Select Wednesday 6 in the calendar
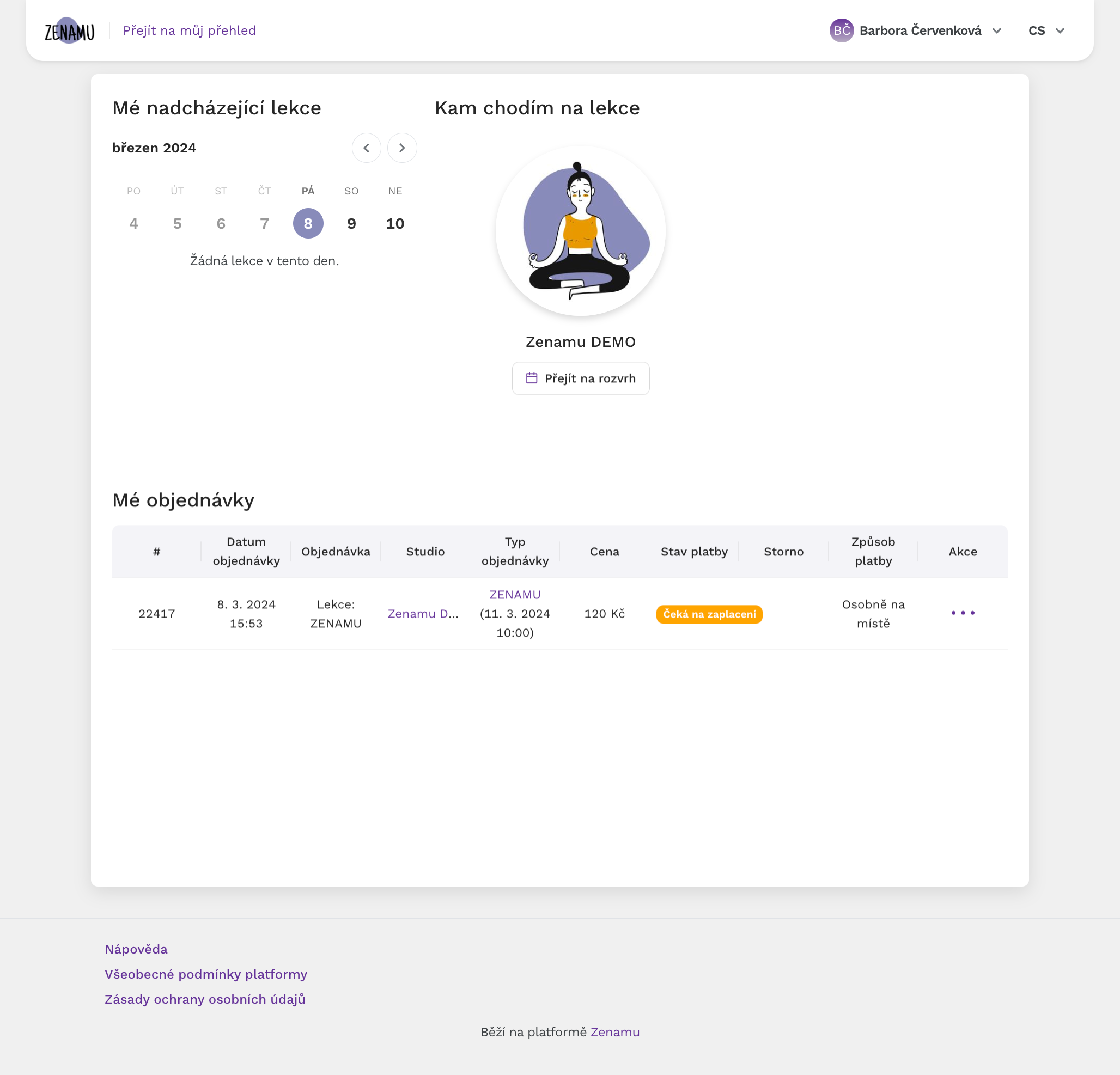 tap(221, 223)
